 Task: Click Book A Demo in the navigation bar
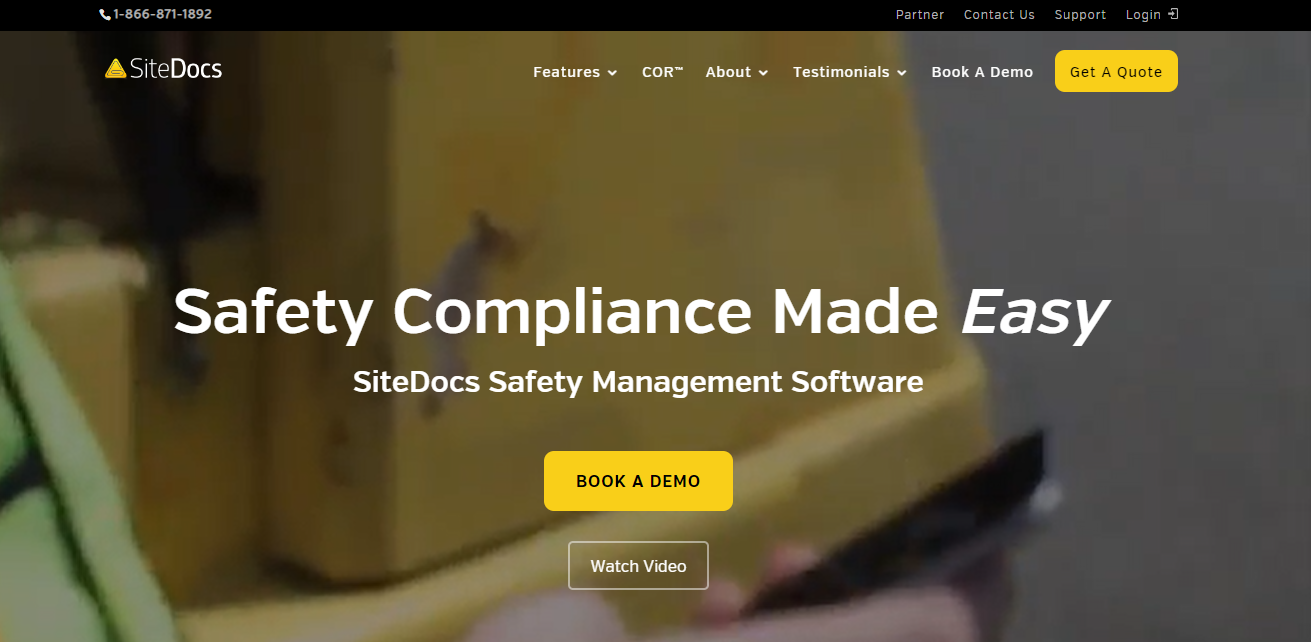[x=982, y=72]
